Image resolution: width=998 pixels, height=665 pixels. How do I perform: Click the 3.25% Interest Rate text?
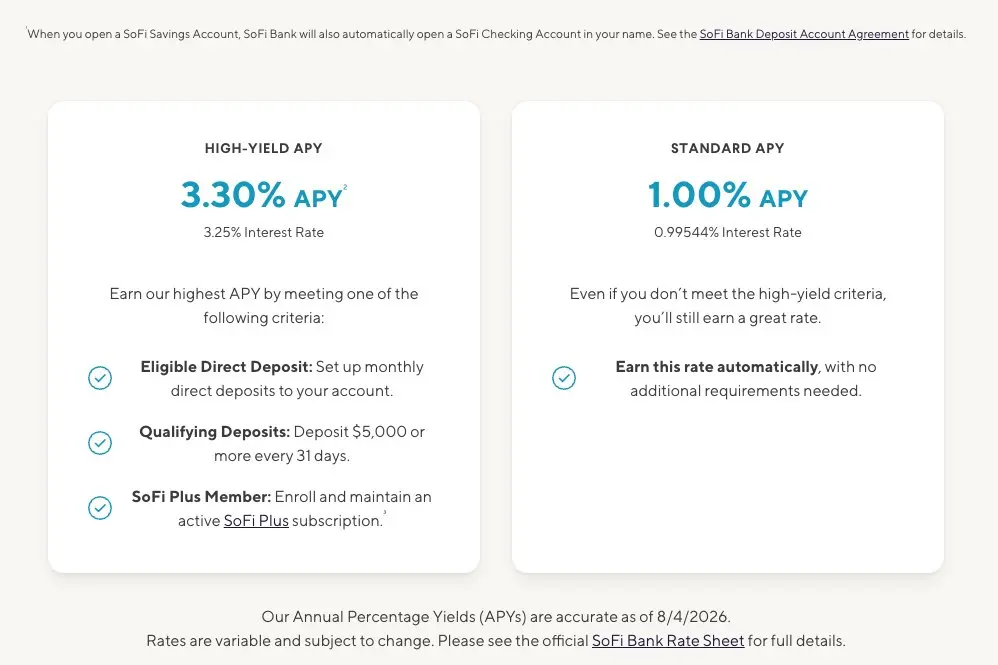click(264, 232)
